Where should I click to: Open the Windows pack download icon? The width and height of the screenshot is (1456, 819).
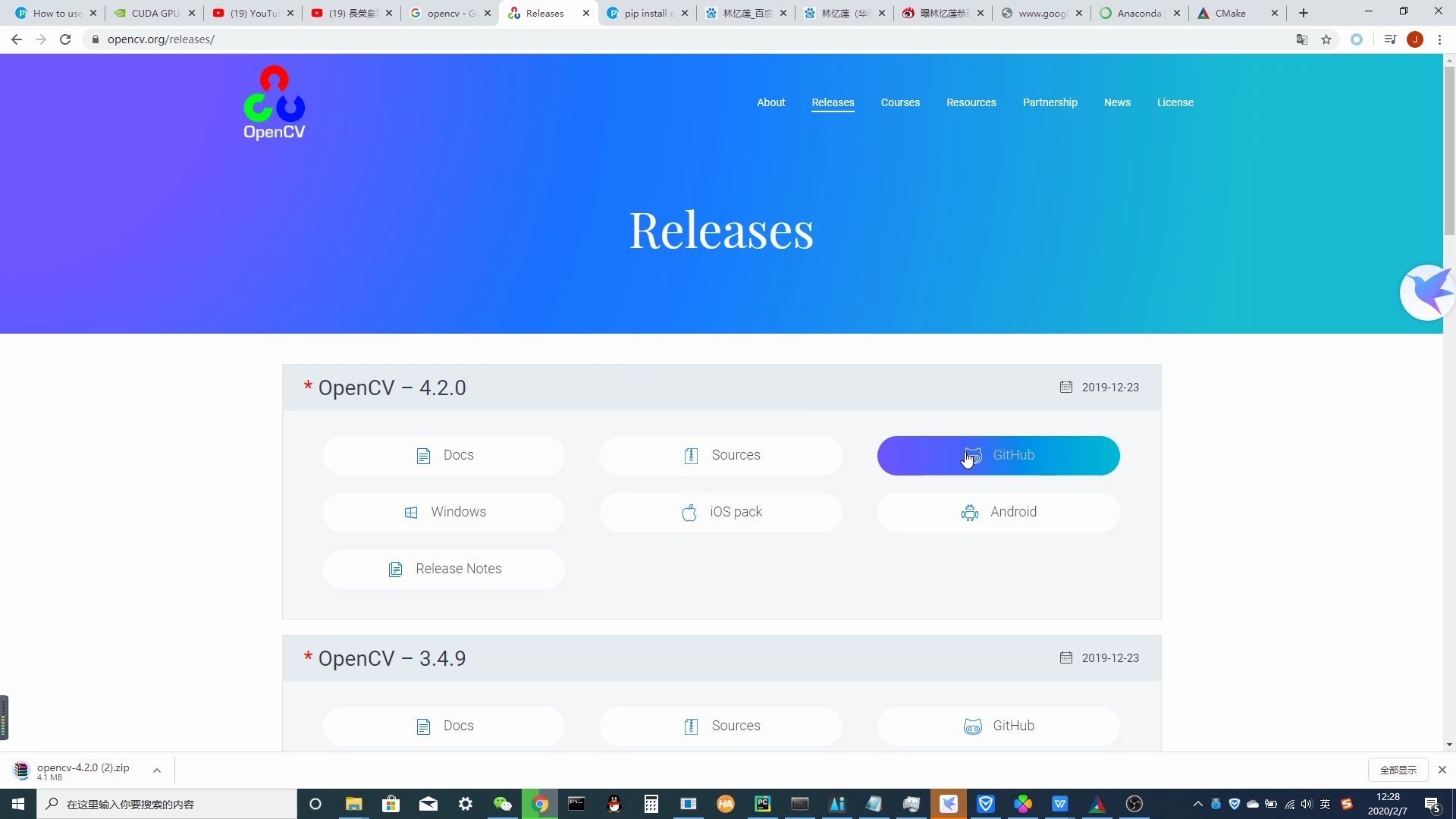coord(411,512)
